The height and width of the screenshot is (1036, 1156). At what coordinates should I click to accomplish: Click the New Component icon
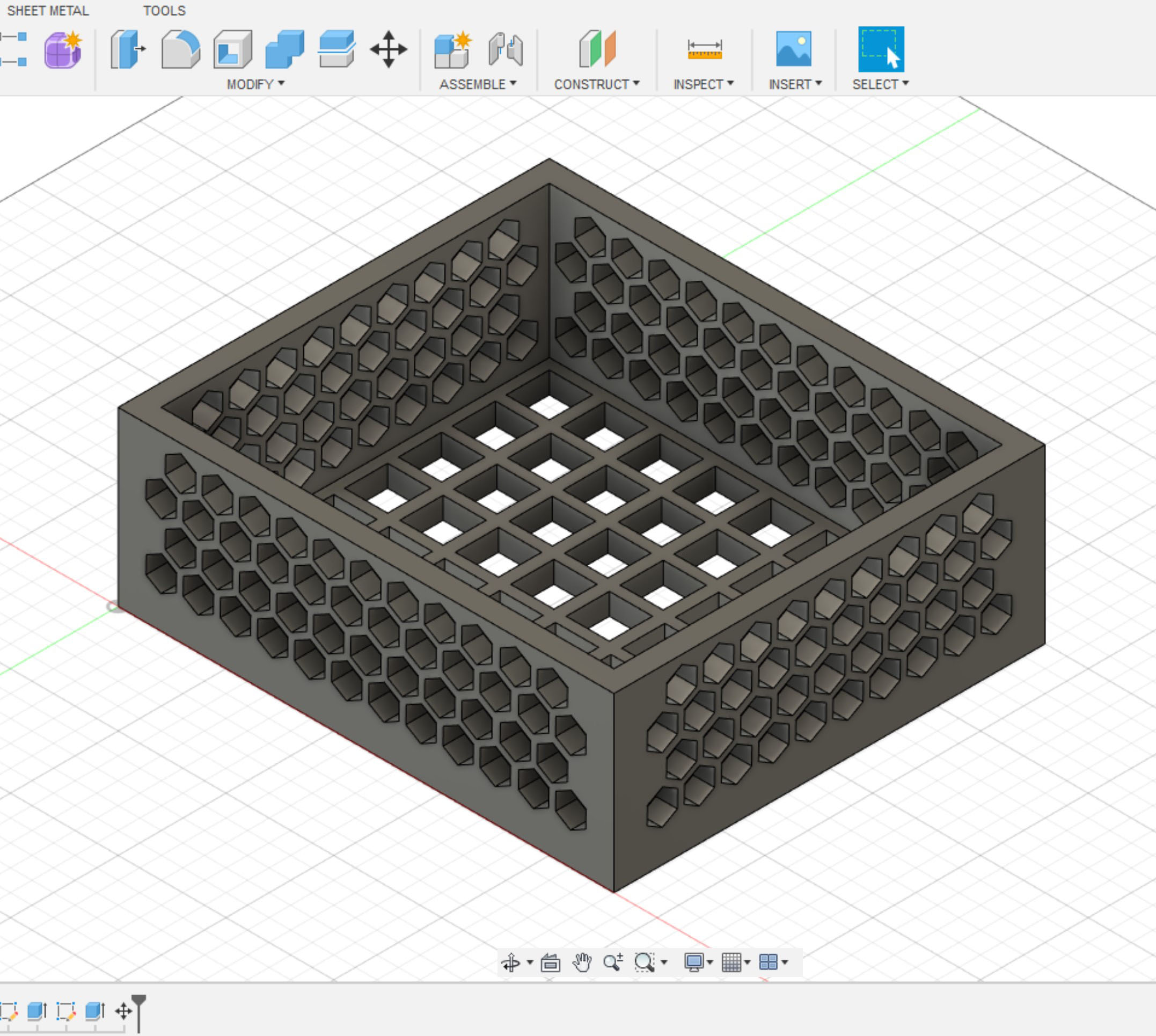[x=453, y=49]
